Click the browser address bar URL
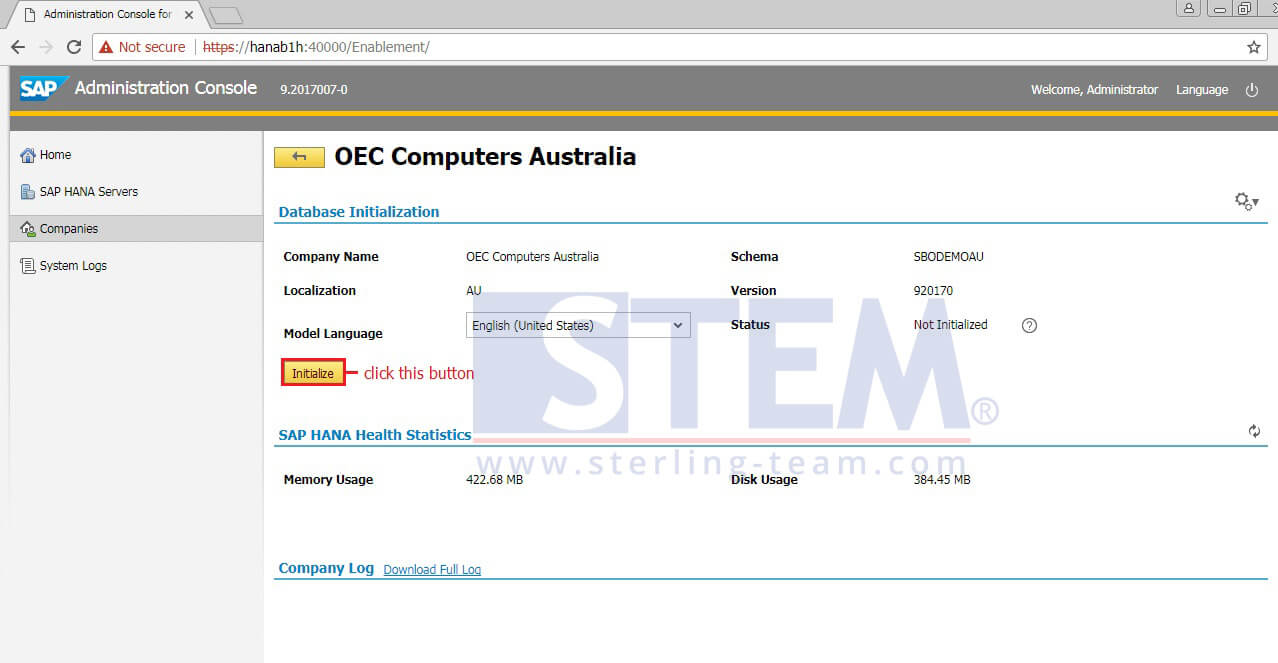 coord(316,47)
